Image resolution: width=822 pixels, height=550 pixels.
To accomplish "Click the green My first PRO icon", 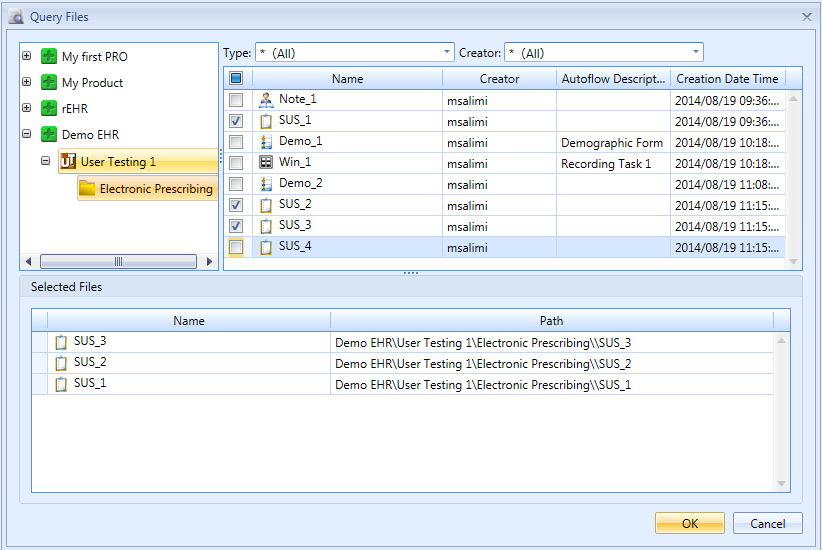I will pyautogui.click(x=49, y=57).
